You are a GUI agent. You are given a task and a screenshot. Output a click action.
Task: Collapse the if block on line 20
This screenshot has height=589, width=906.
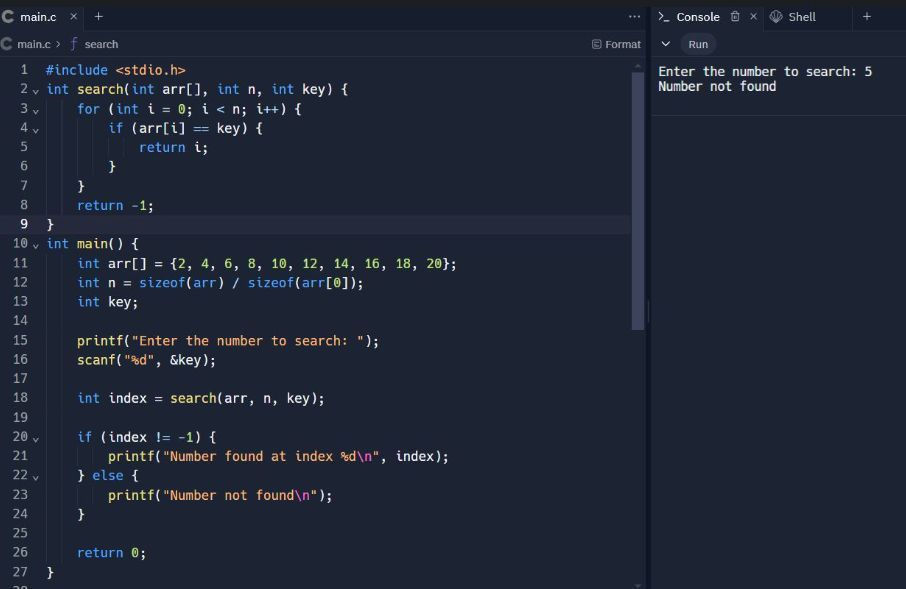(x=36, y=439)
